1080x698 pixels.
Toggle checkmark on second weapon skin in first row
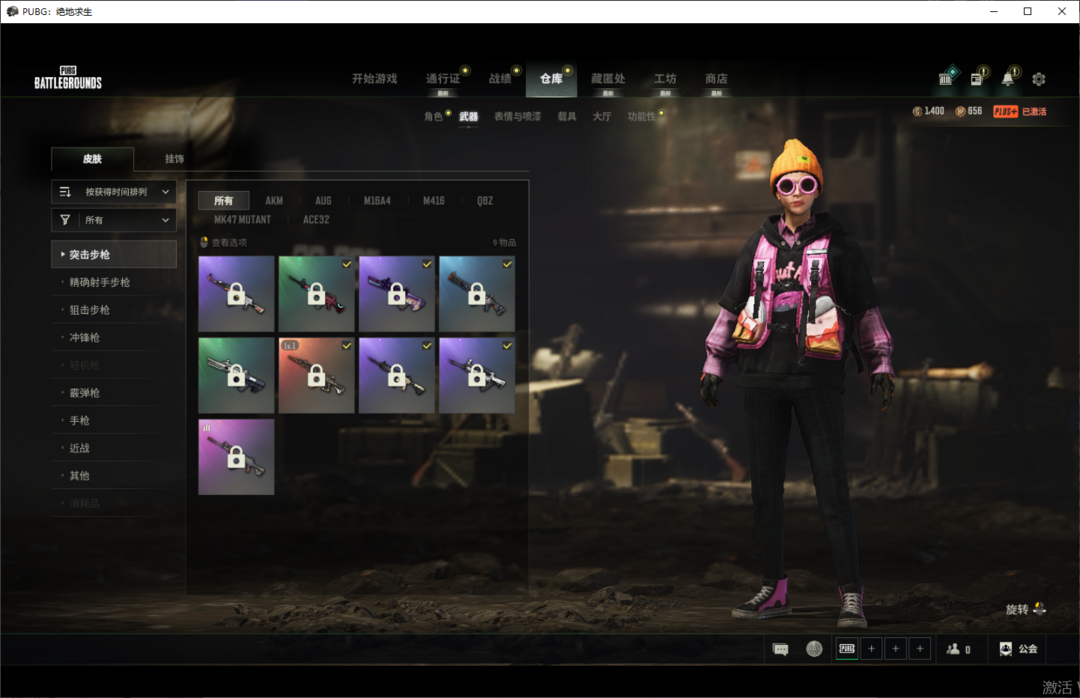coord(347,264)
